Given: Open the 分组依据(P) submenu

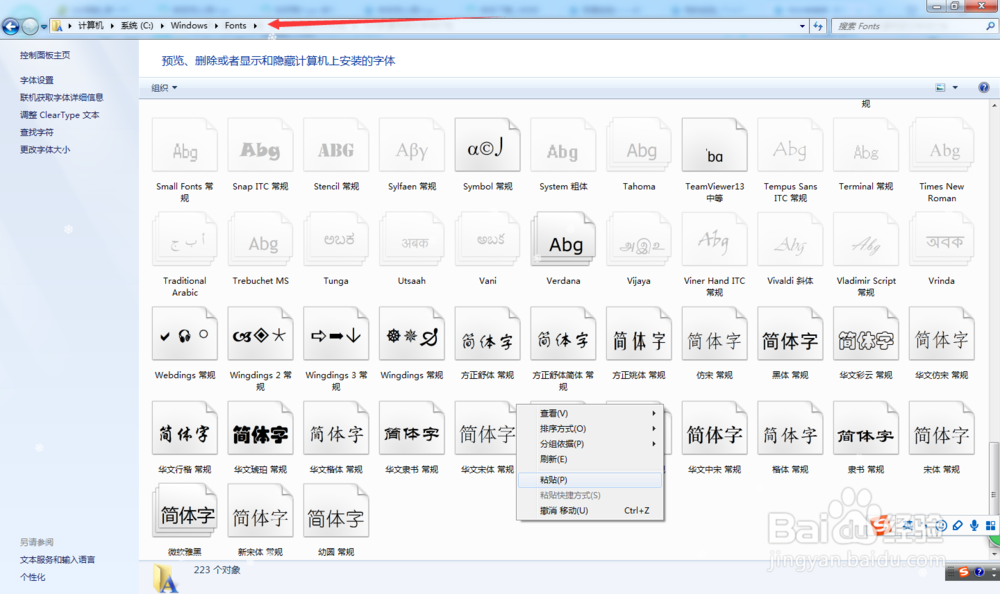Looking at the screenshot, I should 591,444.
